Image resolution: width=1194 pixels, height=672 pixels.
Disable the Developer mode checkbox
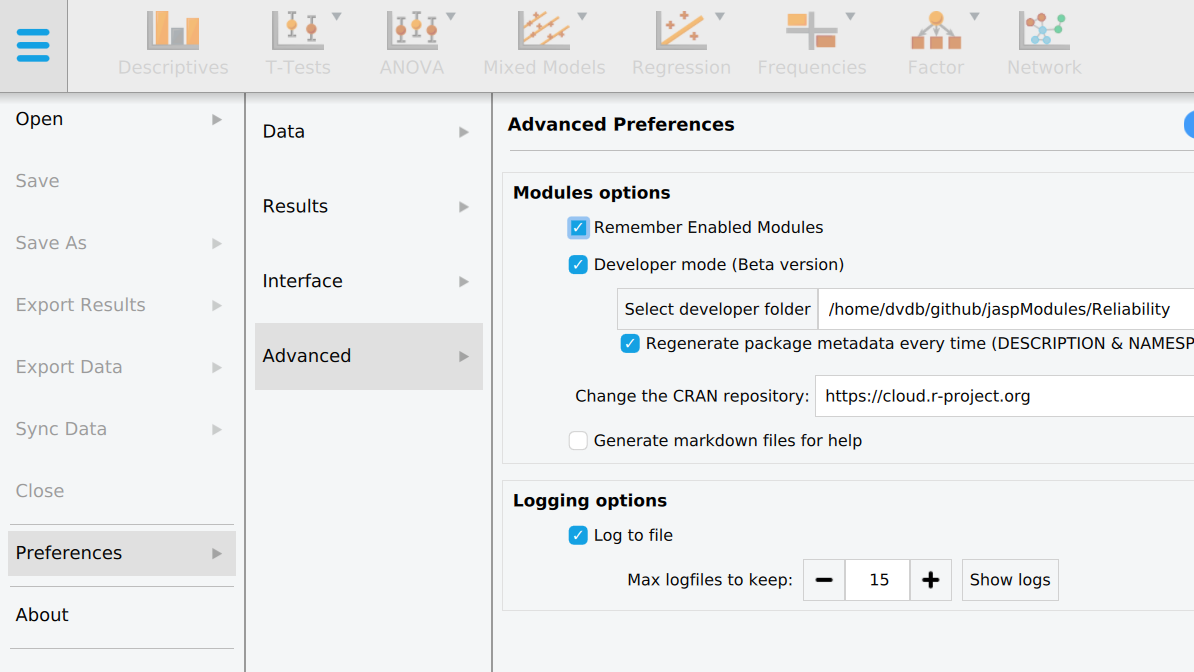(x=578, y=265)
